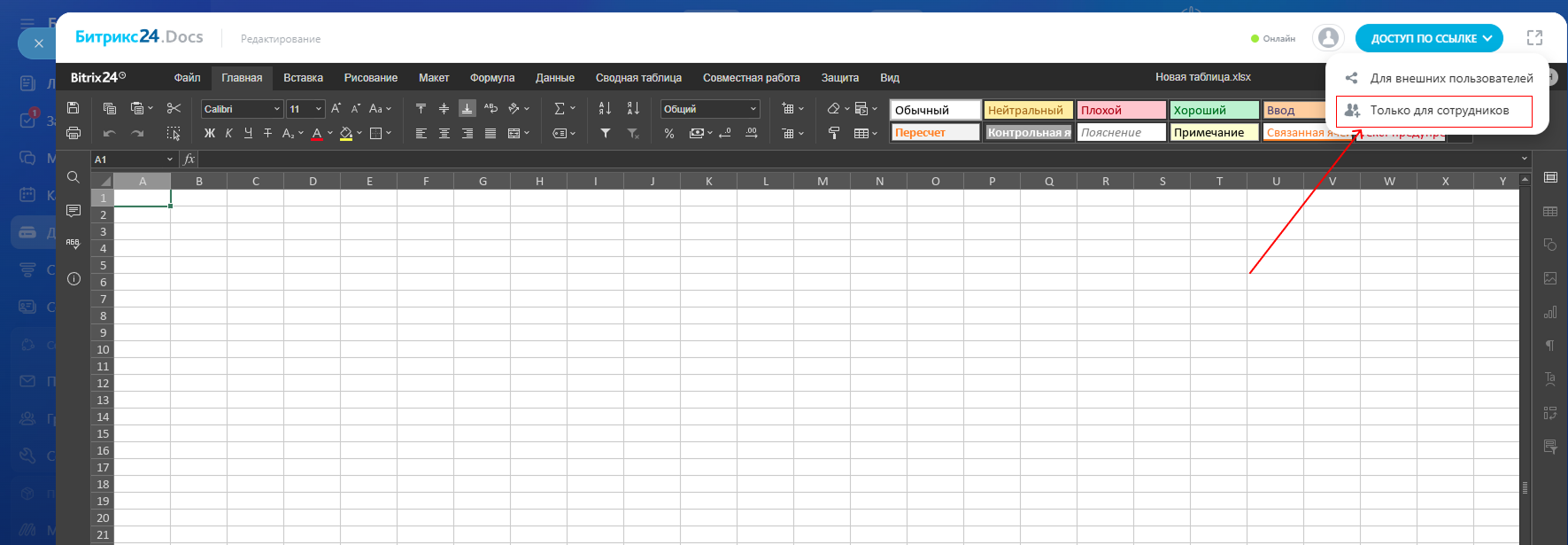1568x545 pixels.
Task: Apply the filter funnel icon
Action: [x=606, y=133]
